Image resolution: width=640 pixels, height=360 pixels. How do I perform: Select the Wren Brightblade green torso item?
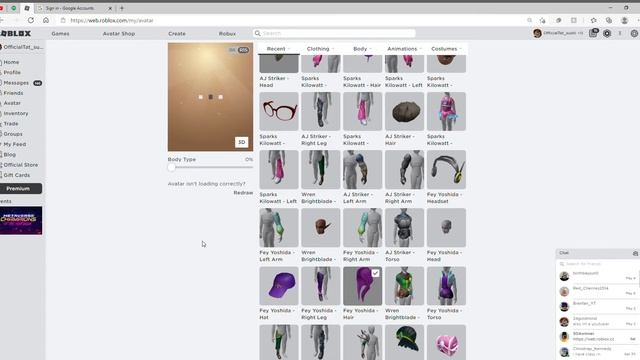(404, 286)
